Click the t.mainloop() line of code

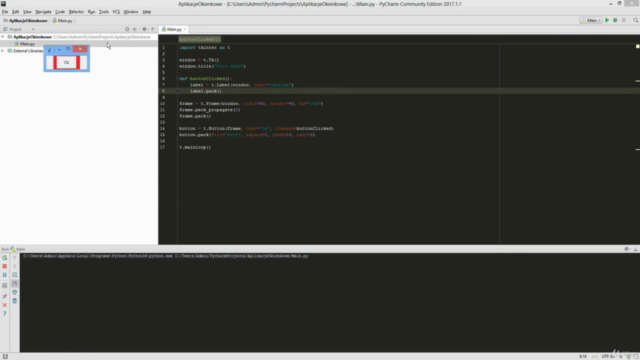click(195, 147)
